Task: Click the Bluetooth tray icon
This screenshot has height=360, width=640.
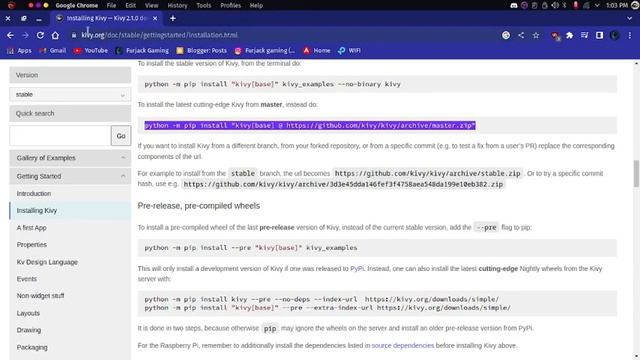Action: [x=565, y=5]
